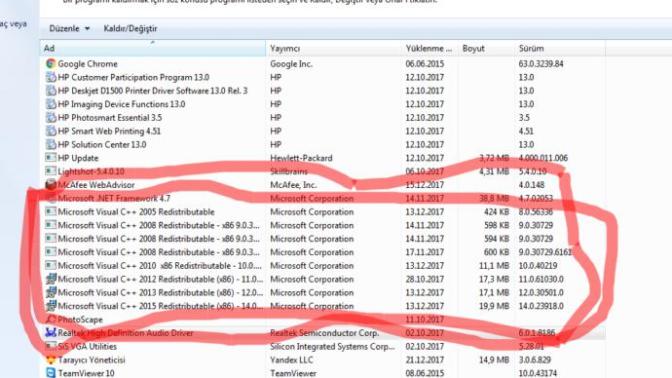
Task: Click Visual C++ 2005 Redistributable icon
Action: (51, 212)
